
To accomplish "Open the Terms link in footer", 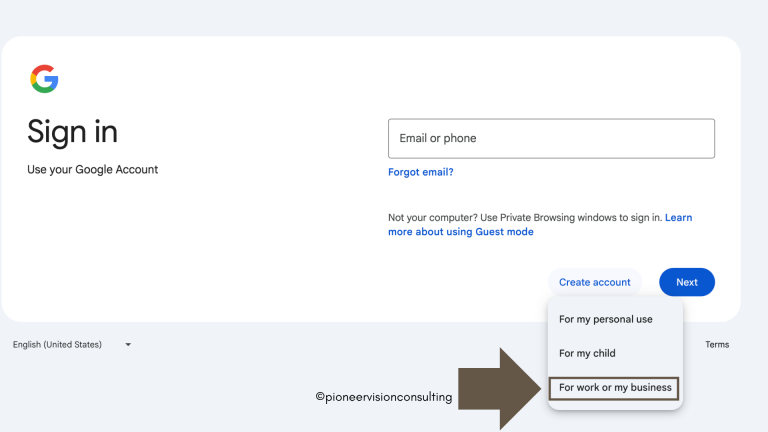I will point(717,344).
